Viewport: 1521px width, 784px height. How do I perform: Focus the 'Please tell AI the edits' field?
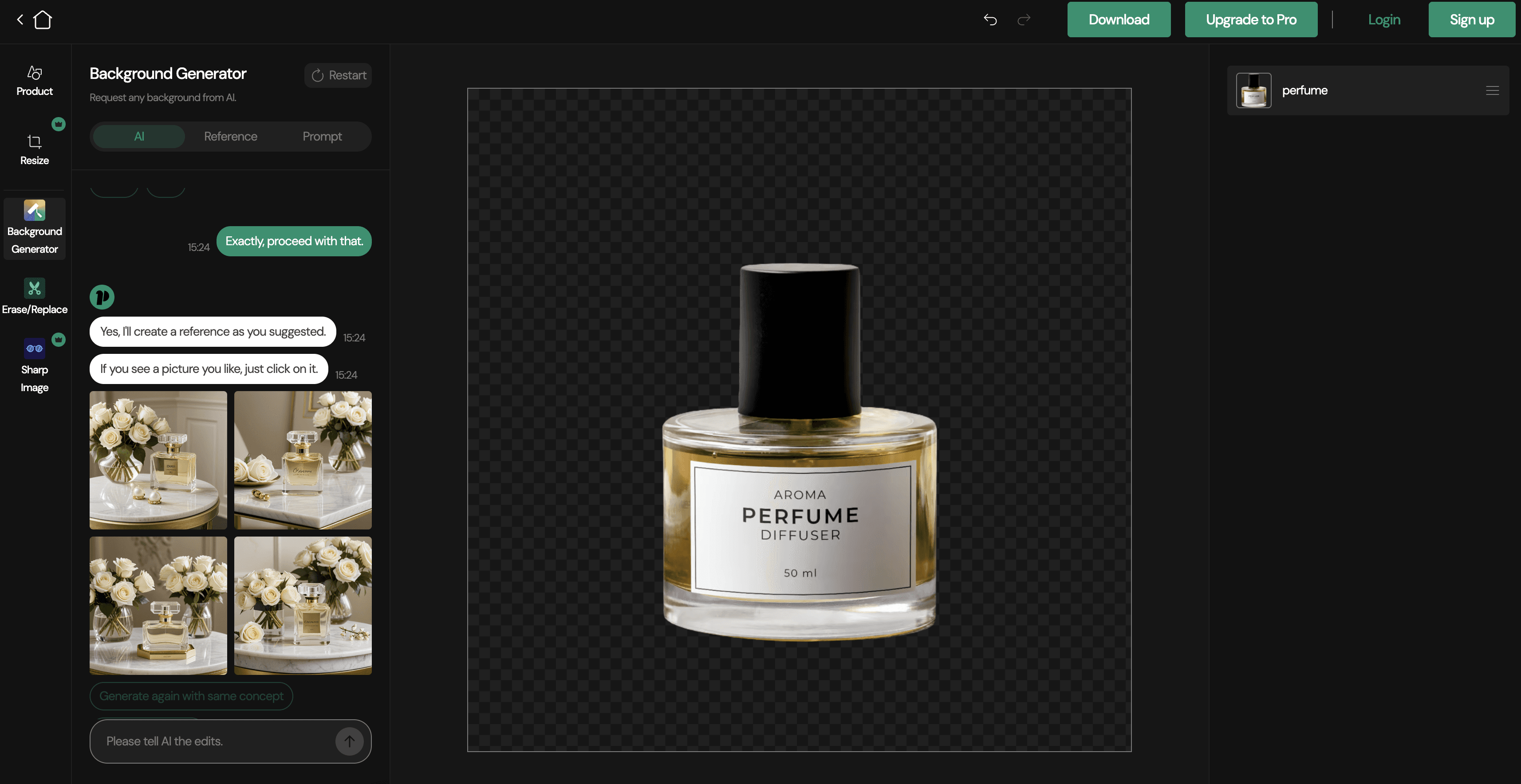coord(213,741)
